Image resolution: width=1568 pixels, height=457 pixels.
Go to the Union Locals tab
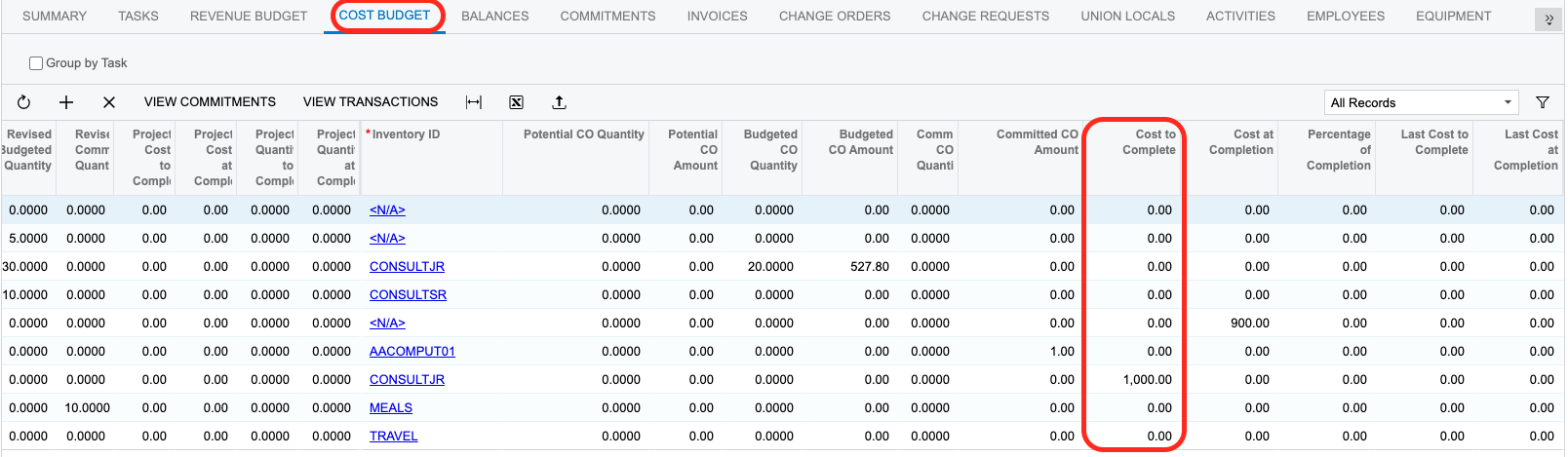(x=1127, y=17)
